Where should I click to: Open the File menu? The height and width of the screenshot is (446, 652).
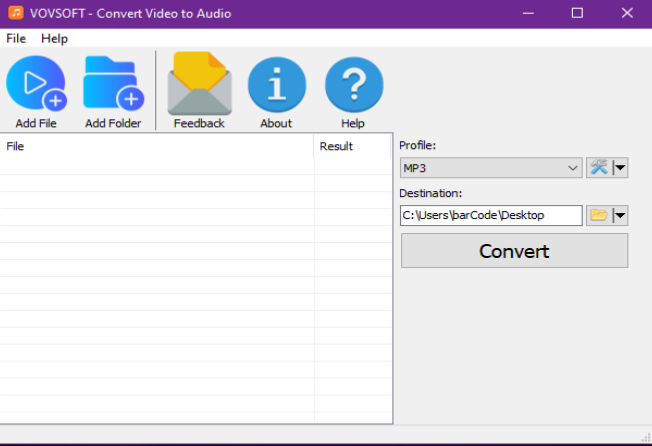click(x=16, y=39)
